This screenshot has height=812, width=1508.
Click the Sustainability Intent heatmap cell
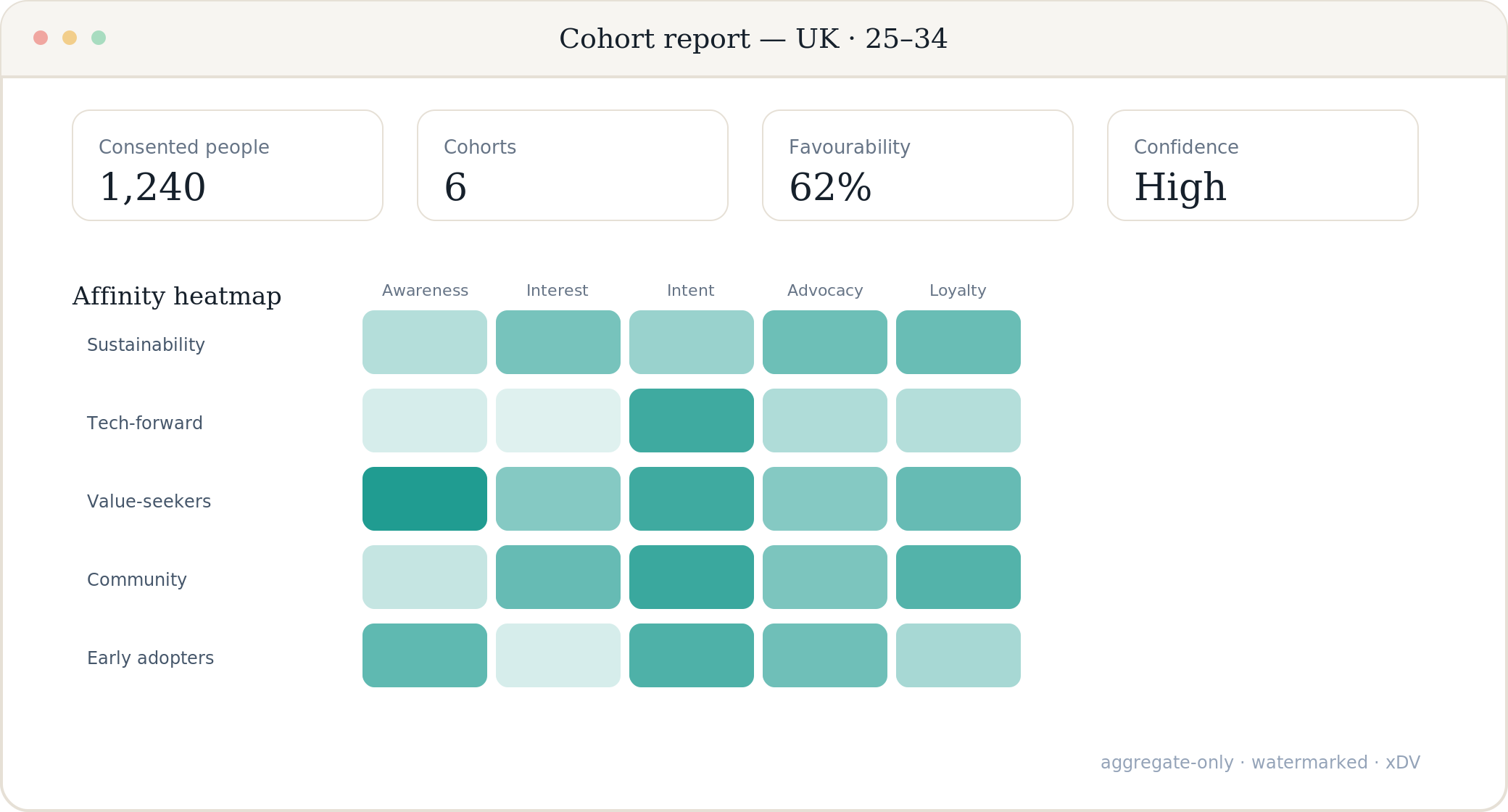[692, 342]
